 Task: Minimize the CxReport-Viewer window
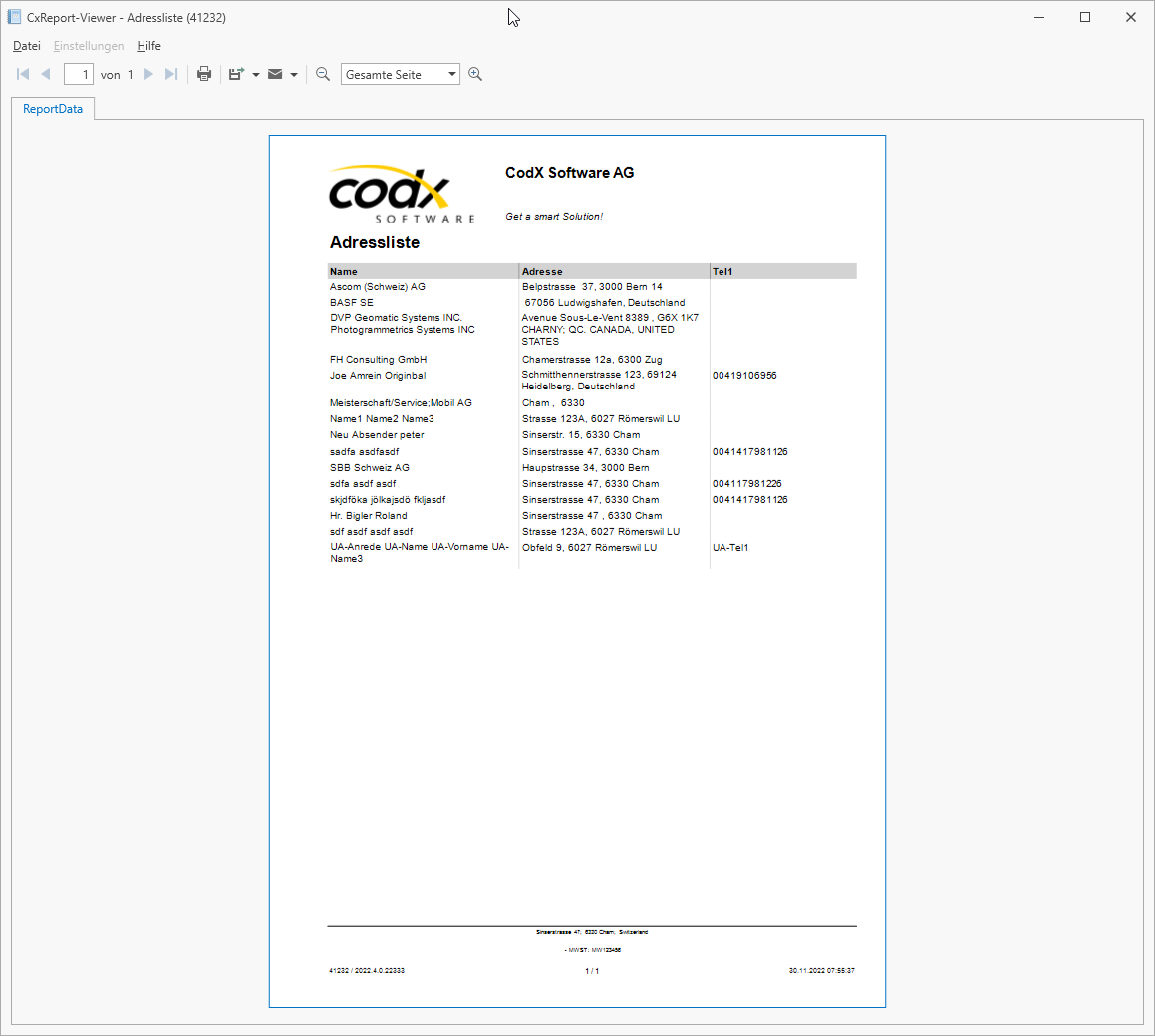(x=1037, y=17)
